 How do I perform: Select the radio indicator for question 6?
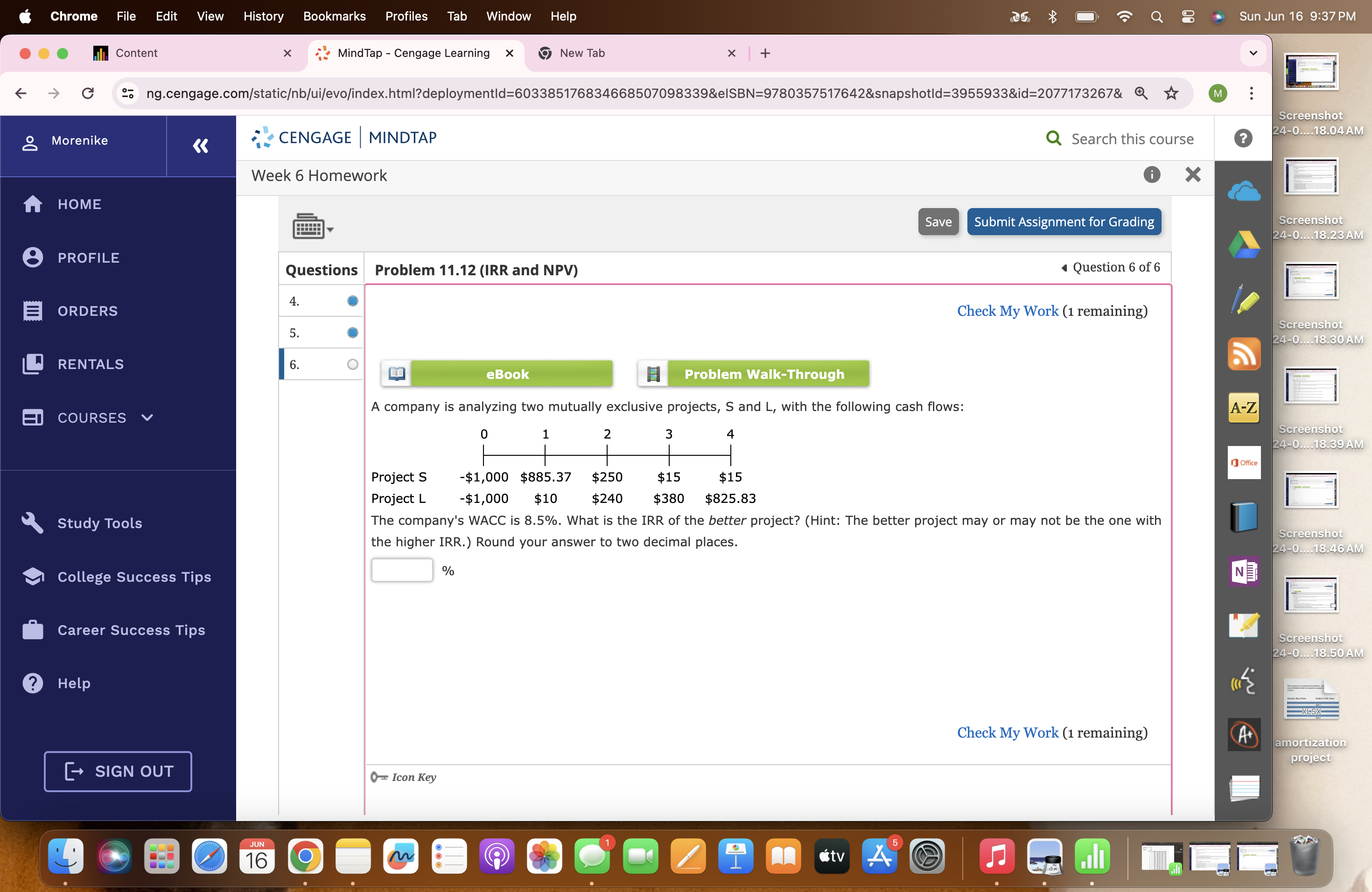[352, 364]
